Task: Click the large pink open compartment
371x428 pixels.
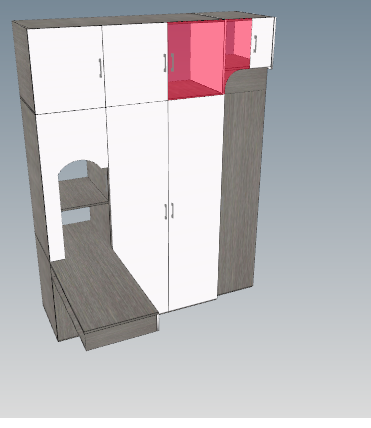Action: pos(197,59)
